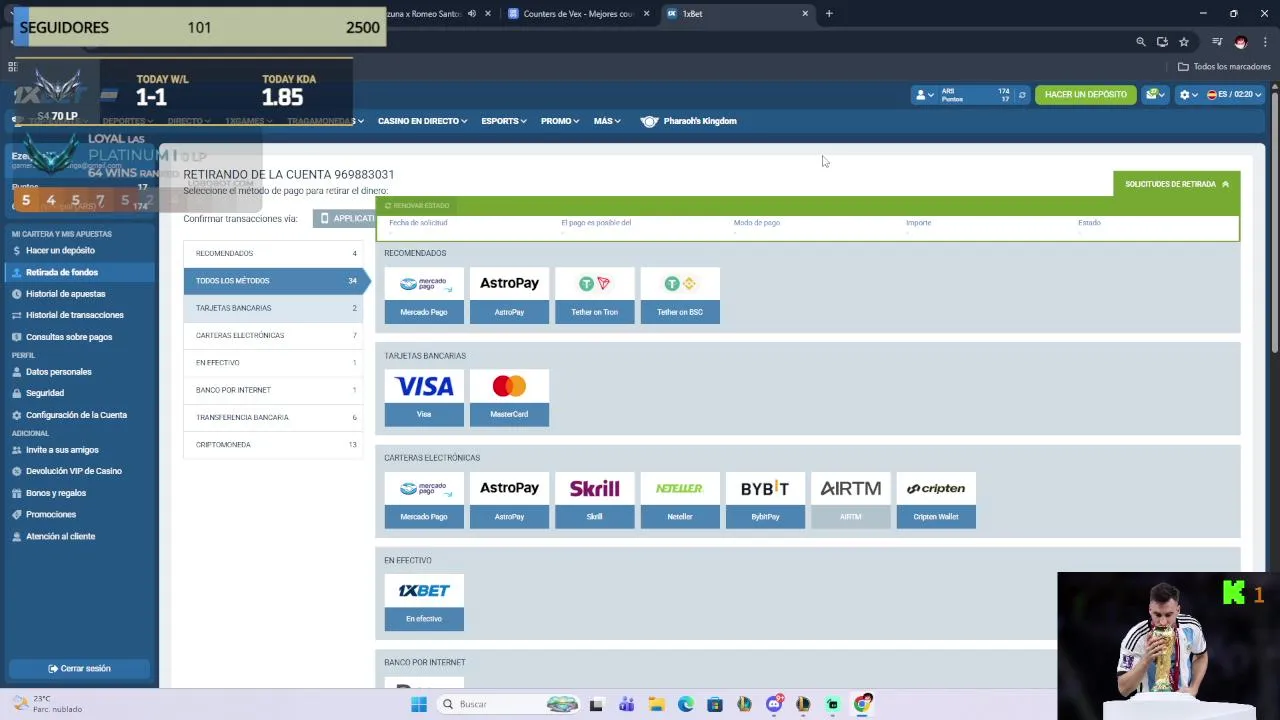This screenshot has width=1280, height=720.
Task: Open Historial de transacciones
Action: 75,315
